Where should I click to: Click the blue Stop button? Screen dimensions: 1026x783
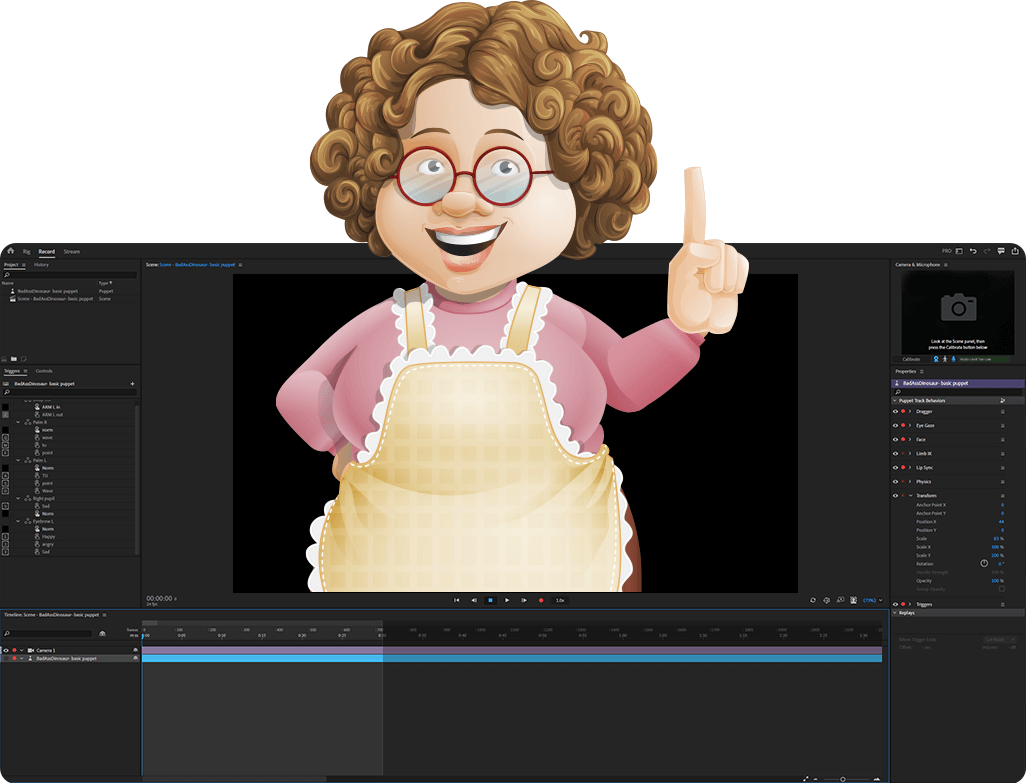point(490,600)
